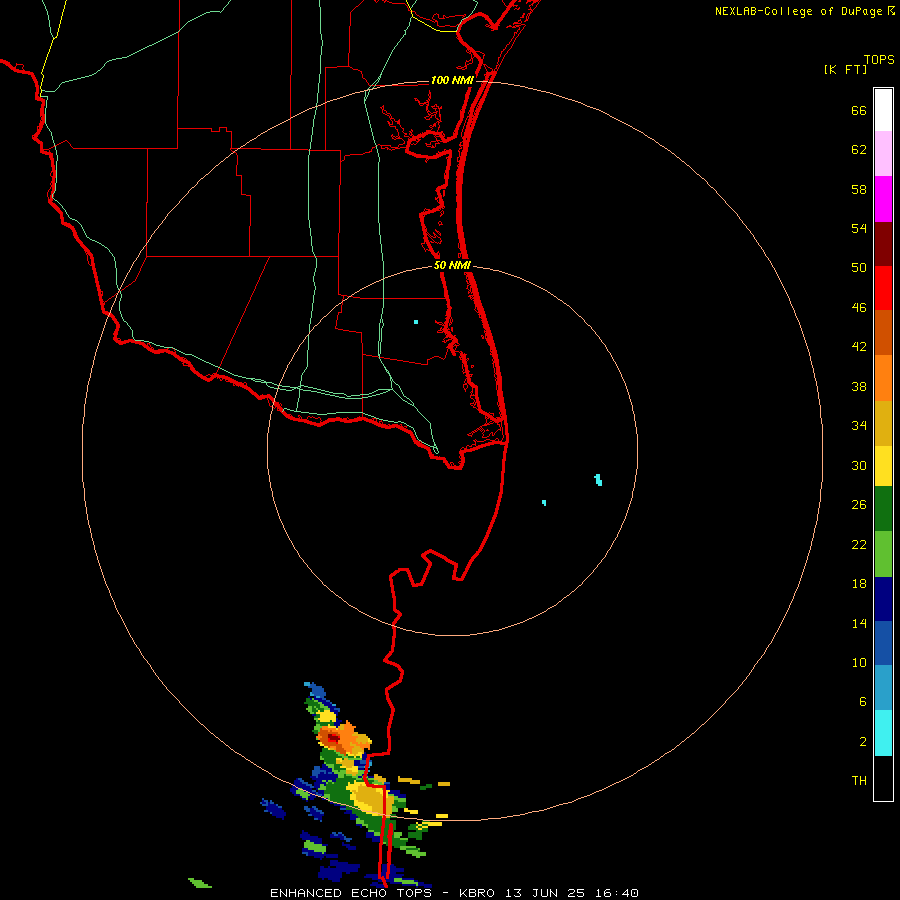Select the dark orange legend swatch
This screenshot has height=900, width=900.
pyautogui.click(x=883, y=333)
